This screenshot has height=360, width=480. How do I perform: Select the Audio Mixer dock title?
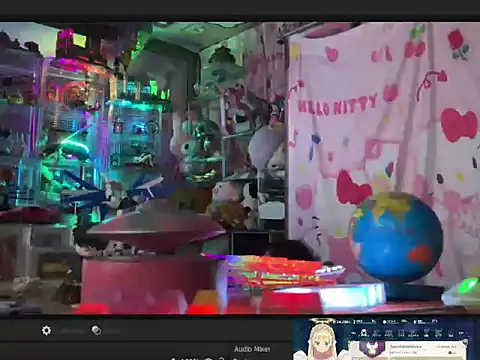pos(252,349)
